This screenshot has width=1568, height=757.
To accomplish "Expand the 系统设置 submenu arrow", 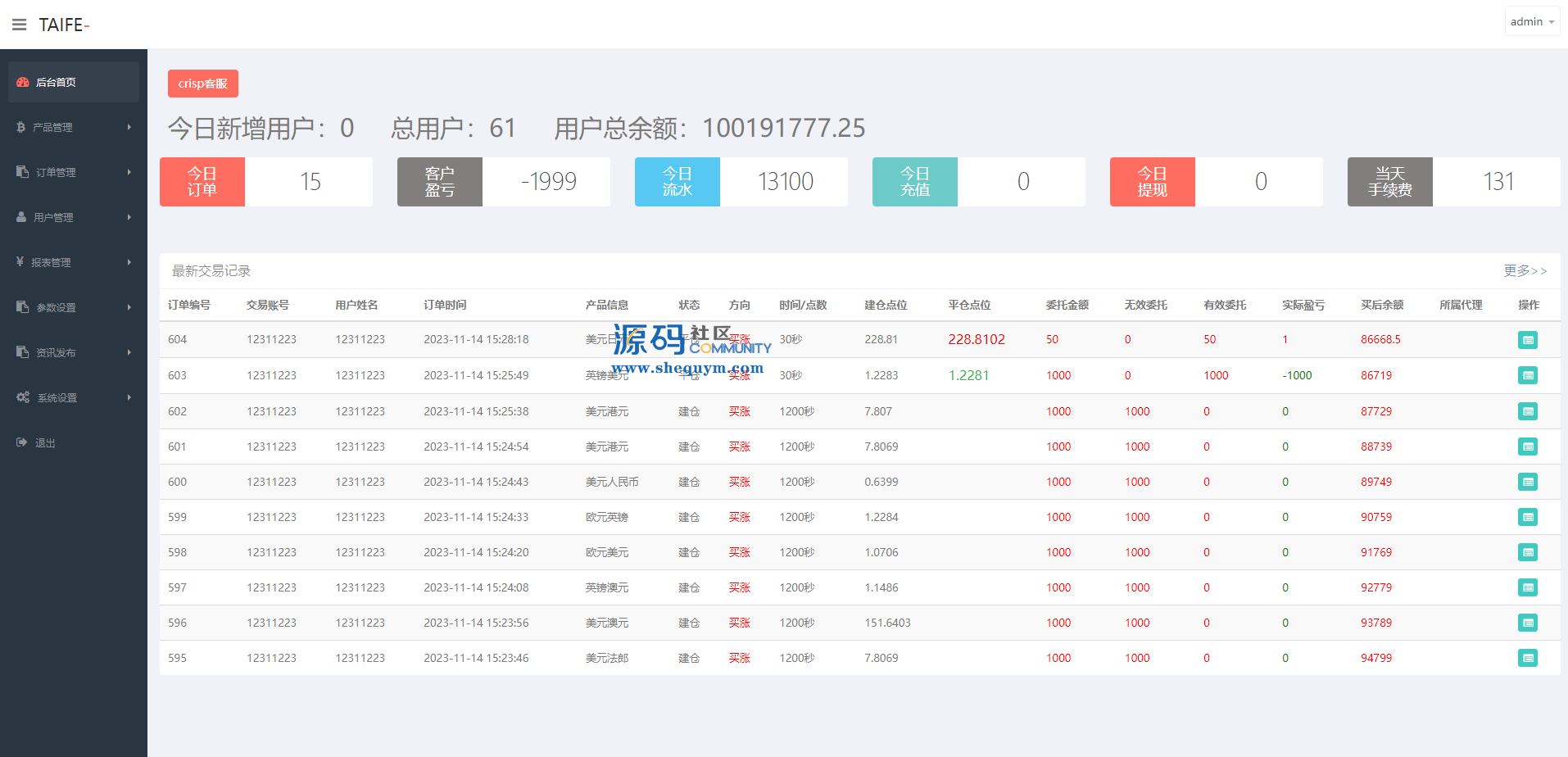I will [x=129, y=397].
